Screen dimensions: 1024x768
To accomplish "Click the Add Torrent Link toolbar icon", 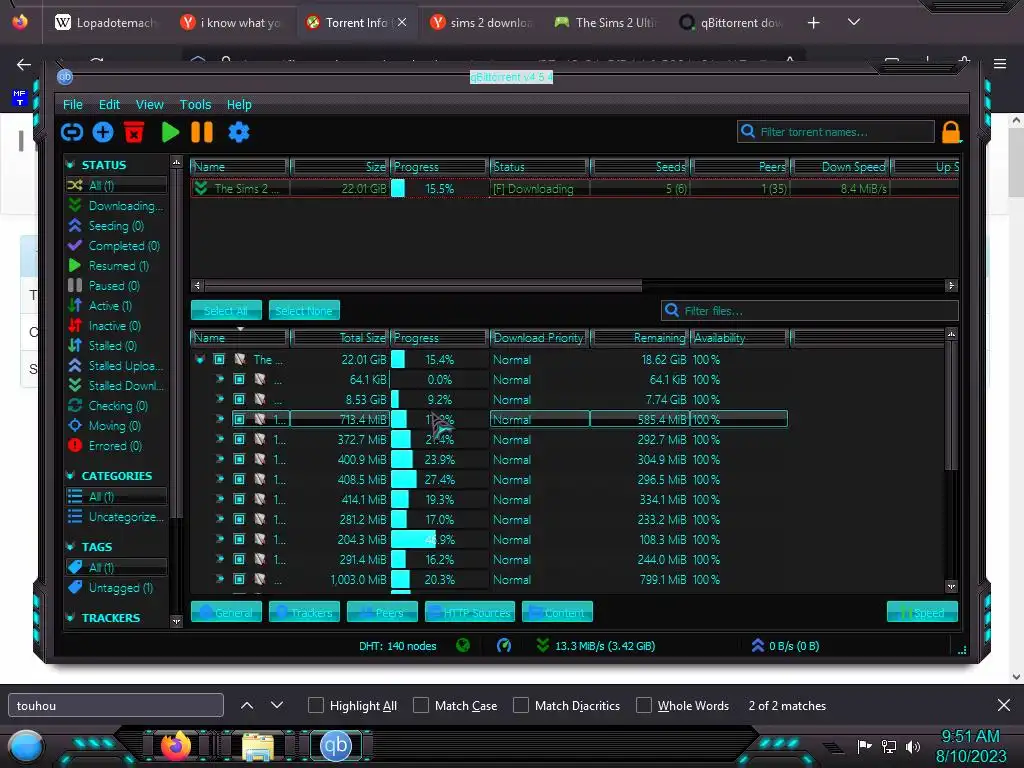I will pos(72,133).
